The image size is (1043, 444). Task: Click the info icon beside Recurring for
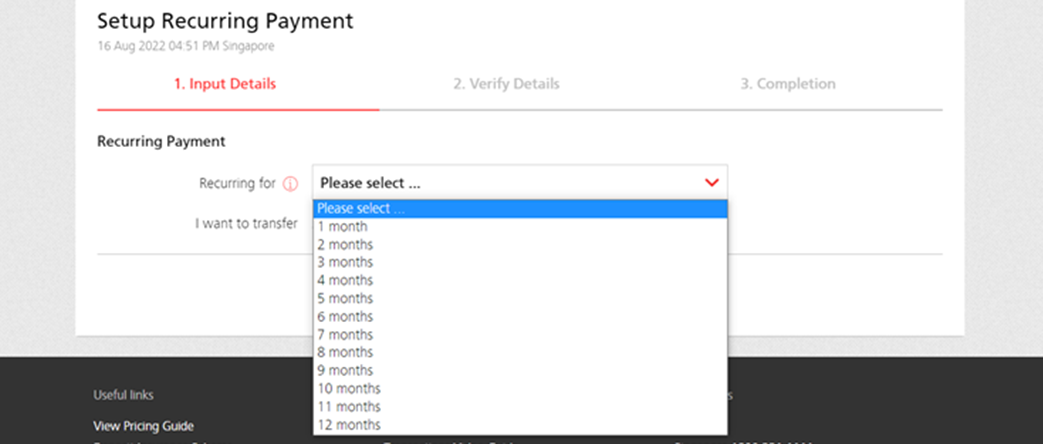tap(291, 184)
